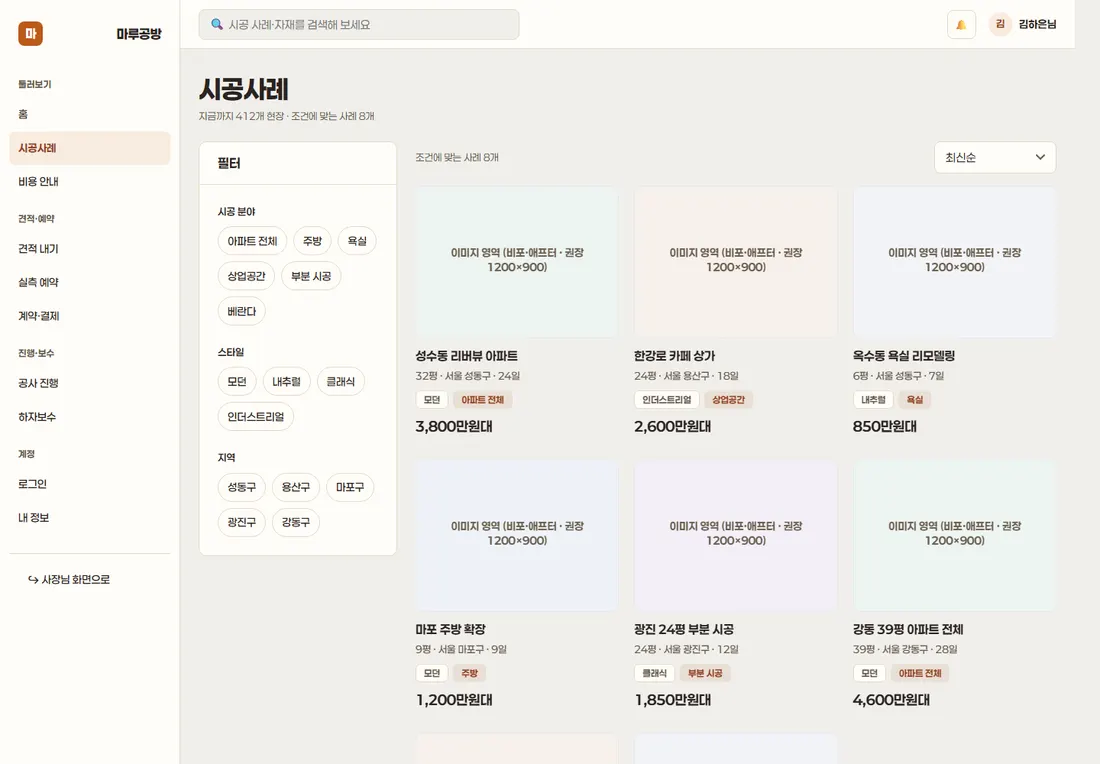
Task: Click the 마루공방 logo icon
Action: 30,33
